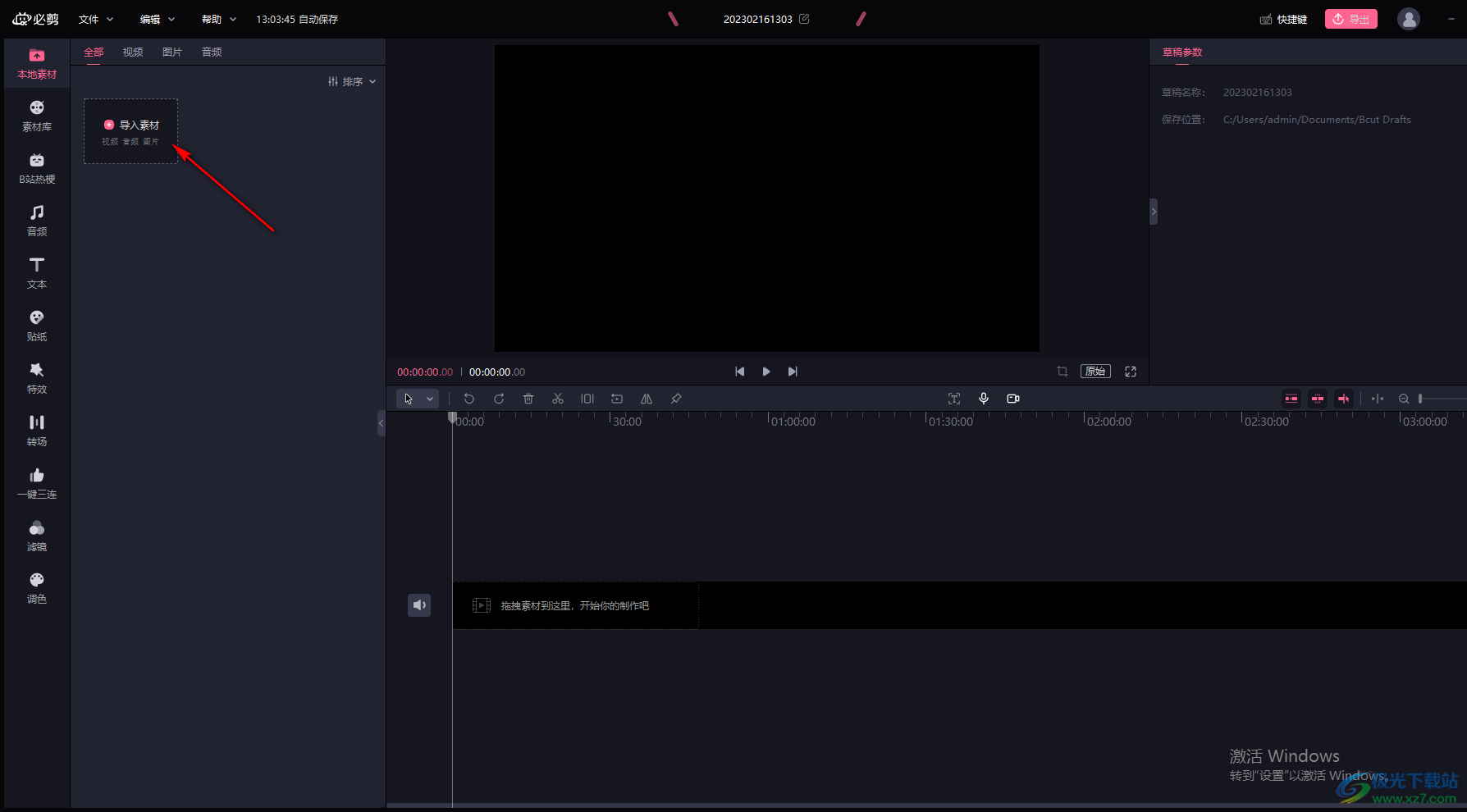The height and width of the screenshot is (812, 1467).
Task: Click the text recognition icon
Action: [954, 399]
